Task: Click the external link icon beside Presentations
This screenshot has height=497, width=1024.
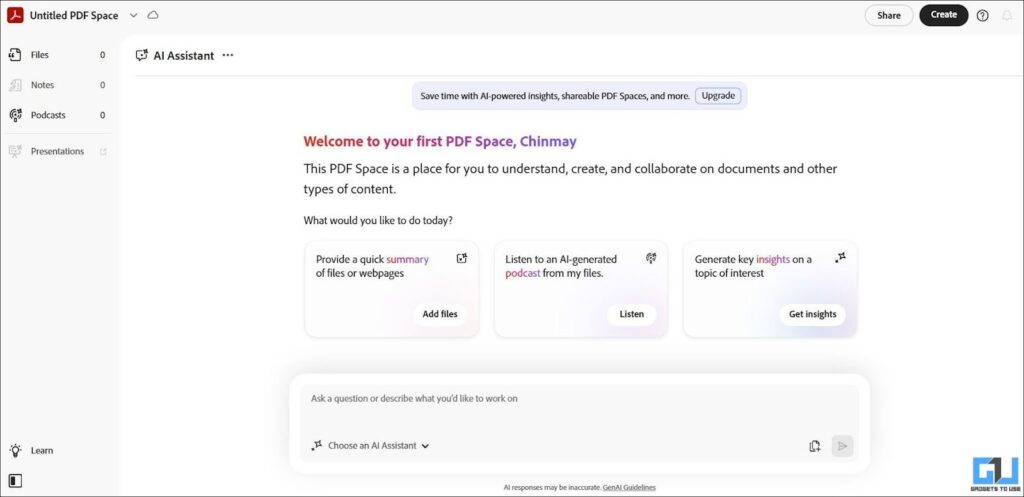Action: pyautogui.click(x=103, y=152)
